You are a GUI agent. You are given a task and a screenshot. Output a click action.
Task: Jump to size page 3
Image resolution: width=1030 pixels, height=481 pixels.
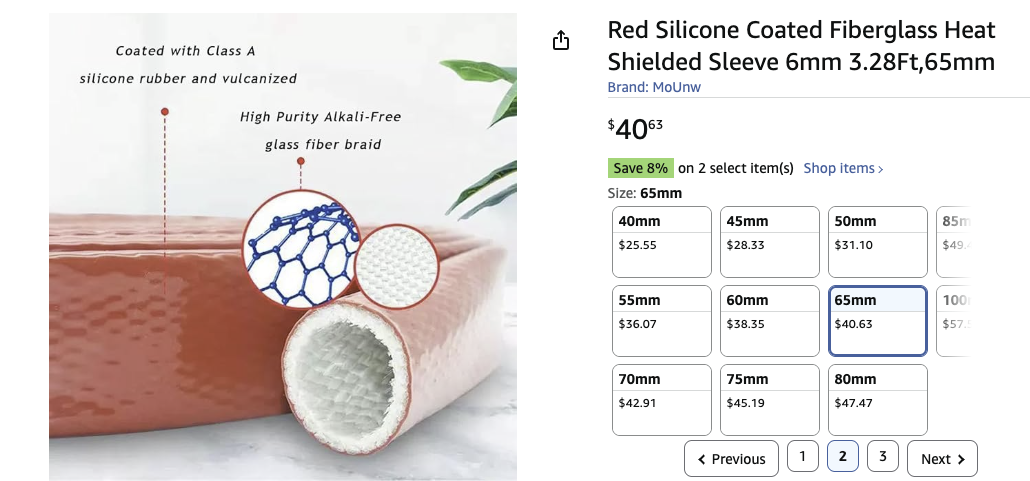[882, 457]
